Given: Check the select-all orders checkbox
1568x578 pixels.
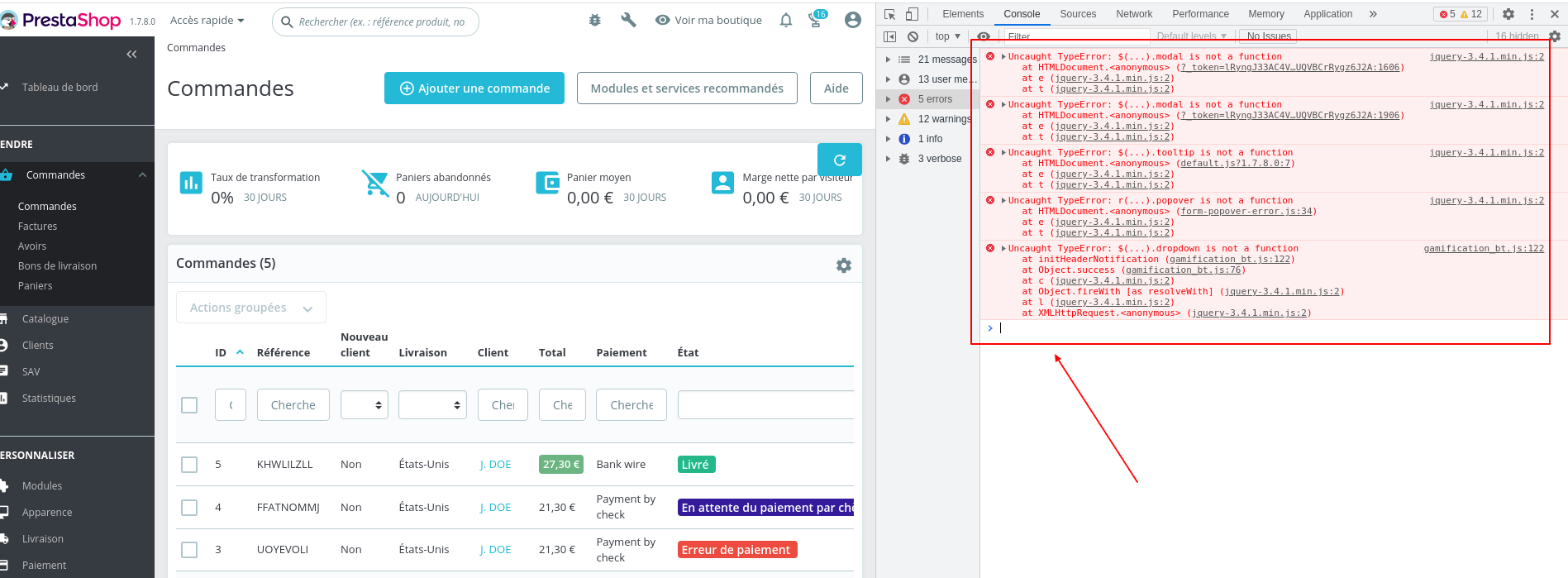Looking at the screenshot, I should coord(189,405).
